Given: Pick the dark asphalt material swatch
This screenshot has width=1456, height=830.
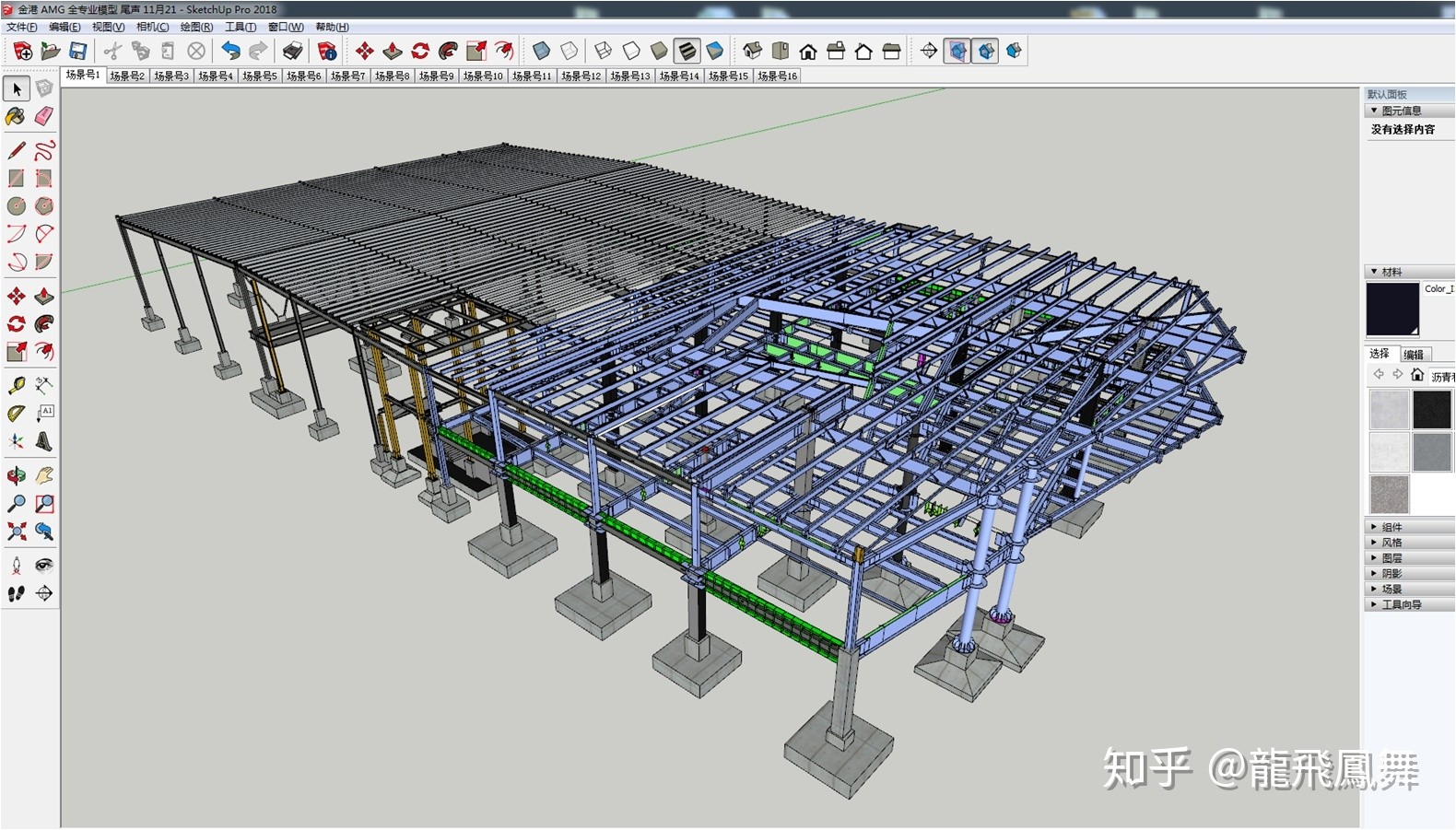Looking at the screenshot, I should coord(1432,410).
